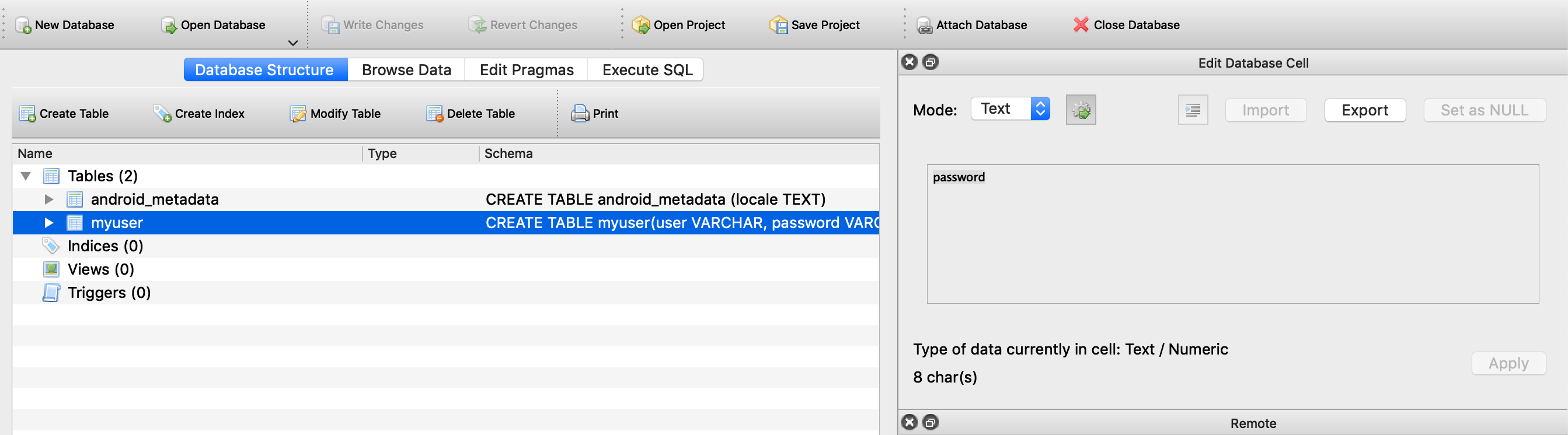Click the android_metadata table icon
1568x435 pixels.
[x=74, y=199]
